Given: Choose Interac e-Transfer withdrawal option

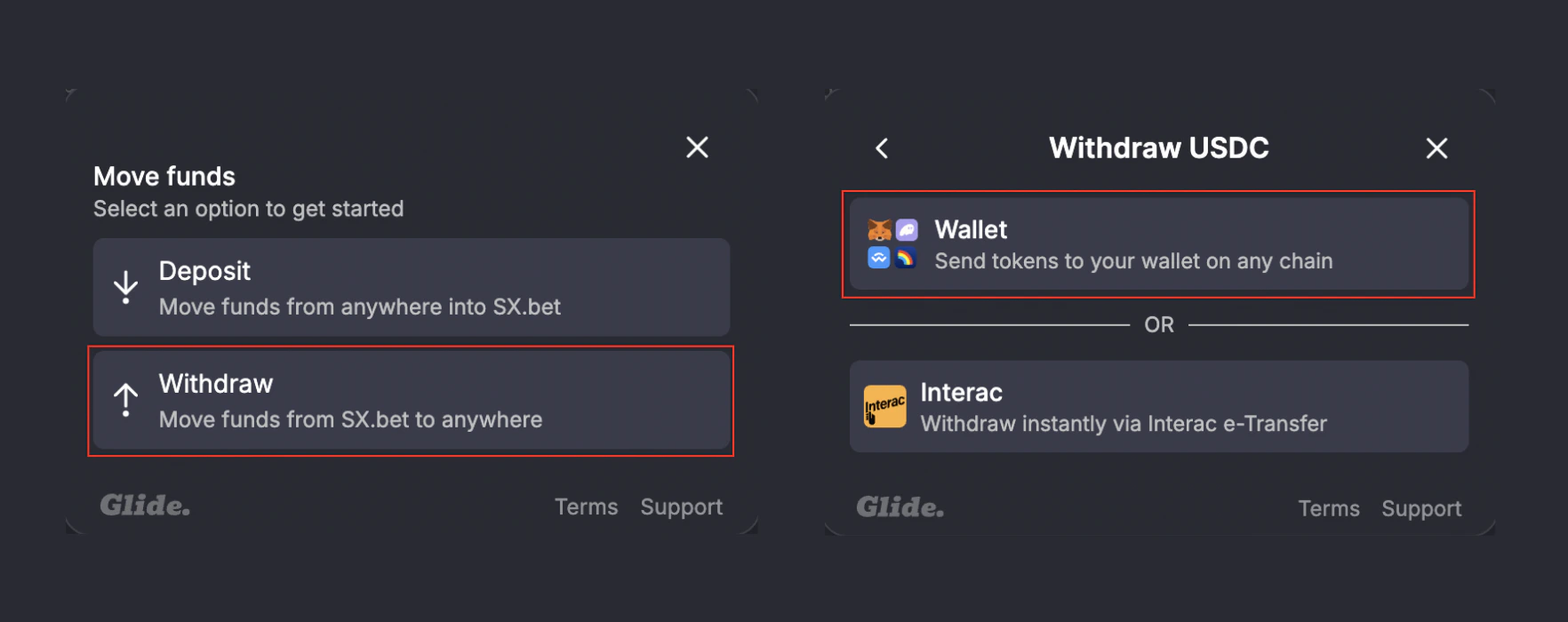Looking at the screenshot, I should (x=1159, y=406).
